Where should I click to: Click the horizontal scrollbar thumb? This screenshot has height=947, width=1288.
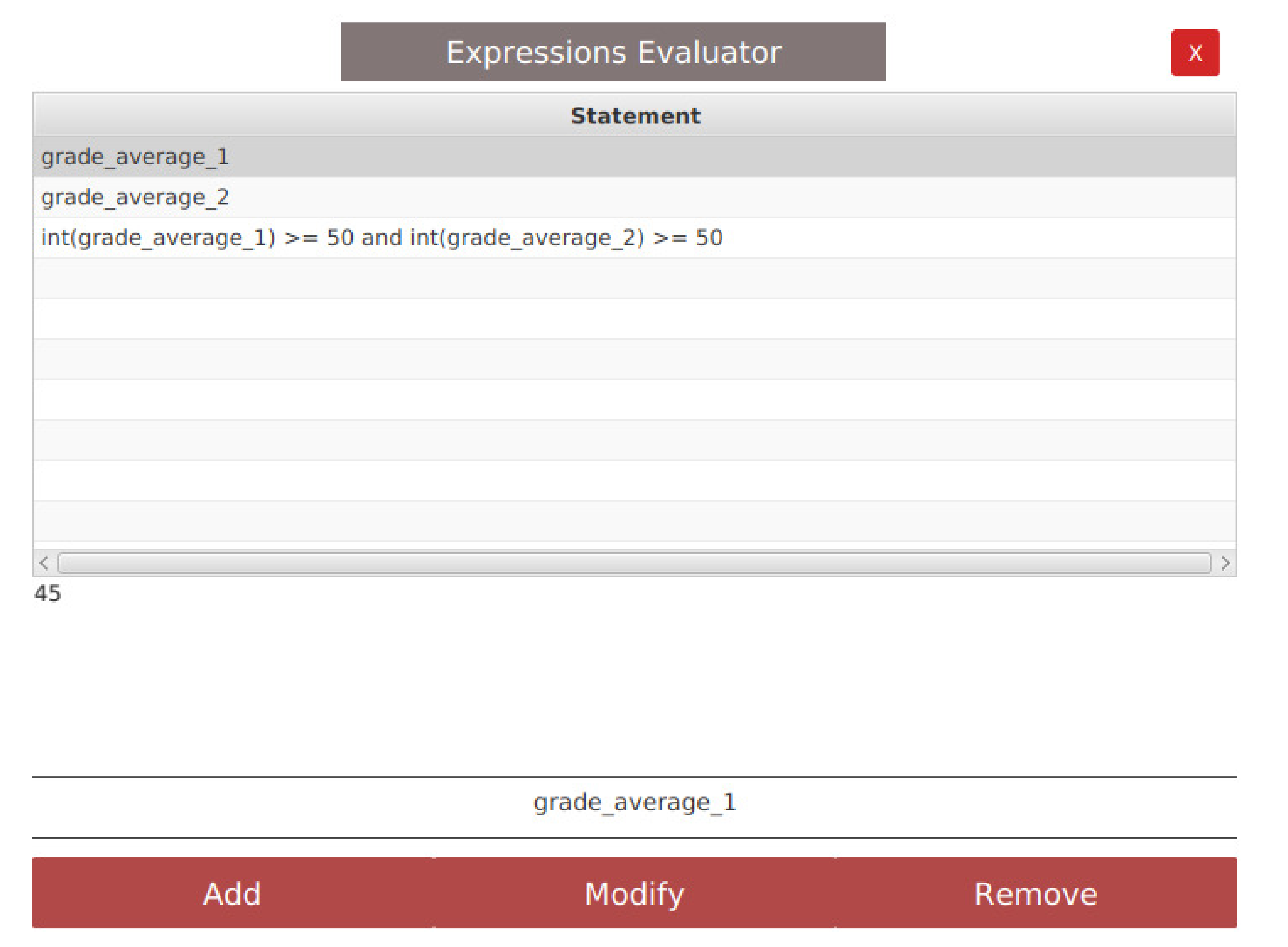pos(634,563)
